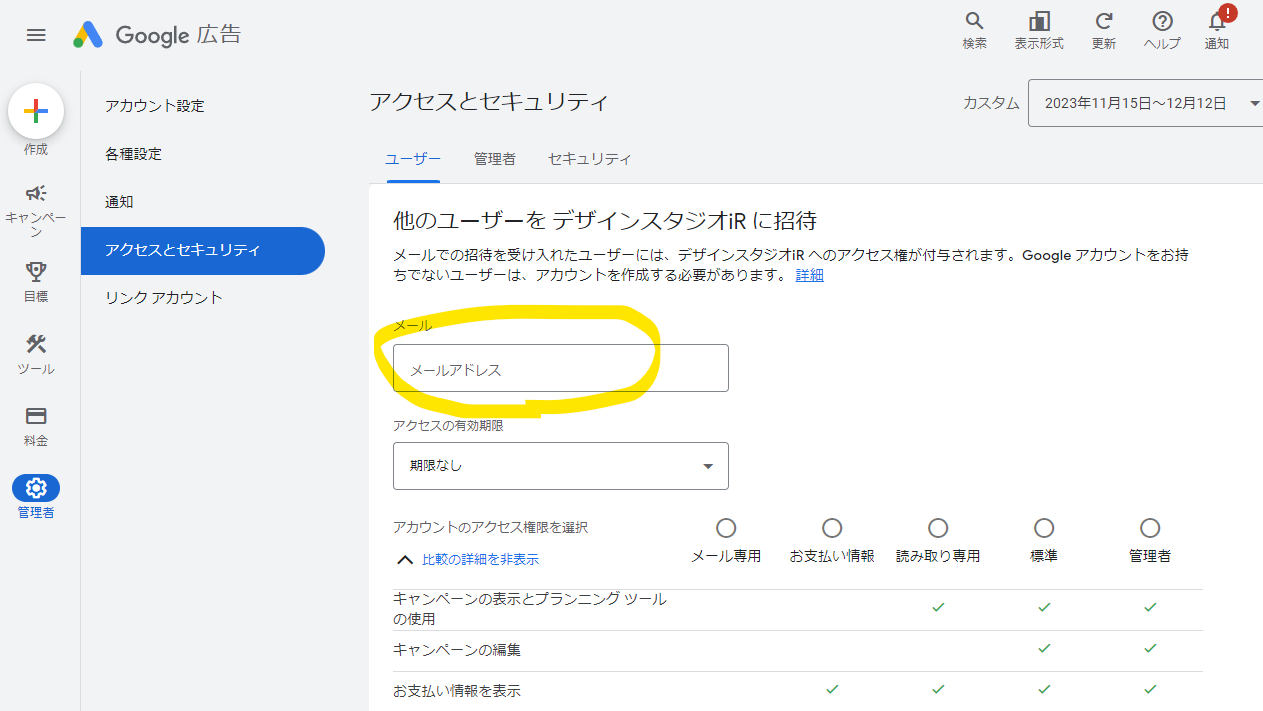Switch to the 管理者 tab

495,159
